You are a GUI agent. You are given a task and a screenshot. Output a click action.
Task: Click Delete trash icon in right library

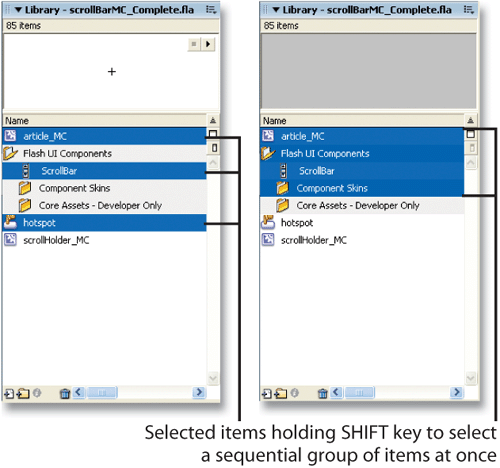[322, 394]
